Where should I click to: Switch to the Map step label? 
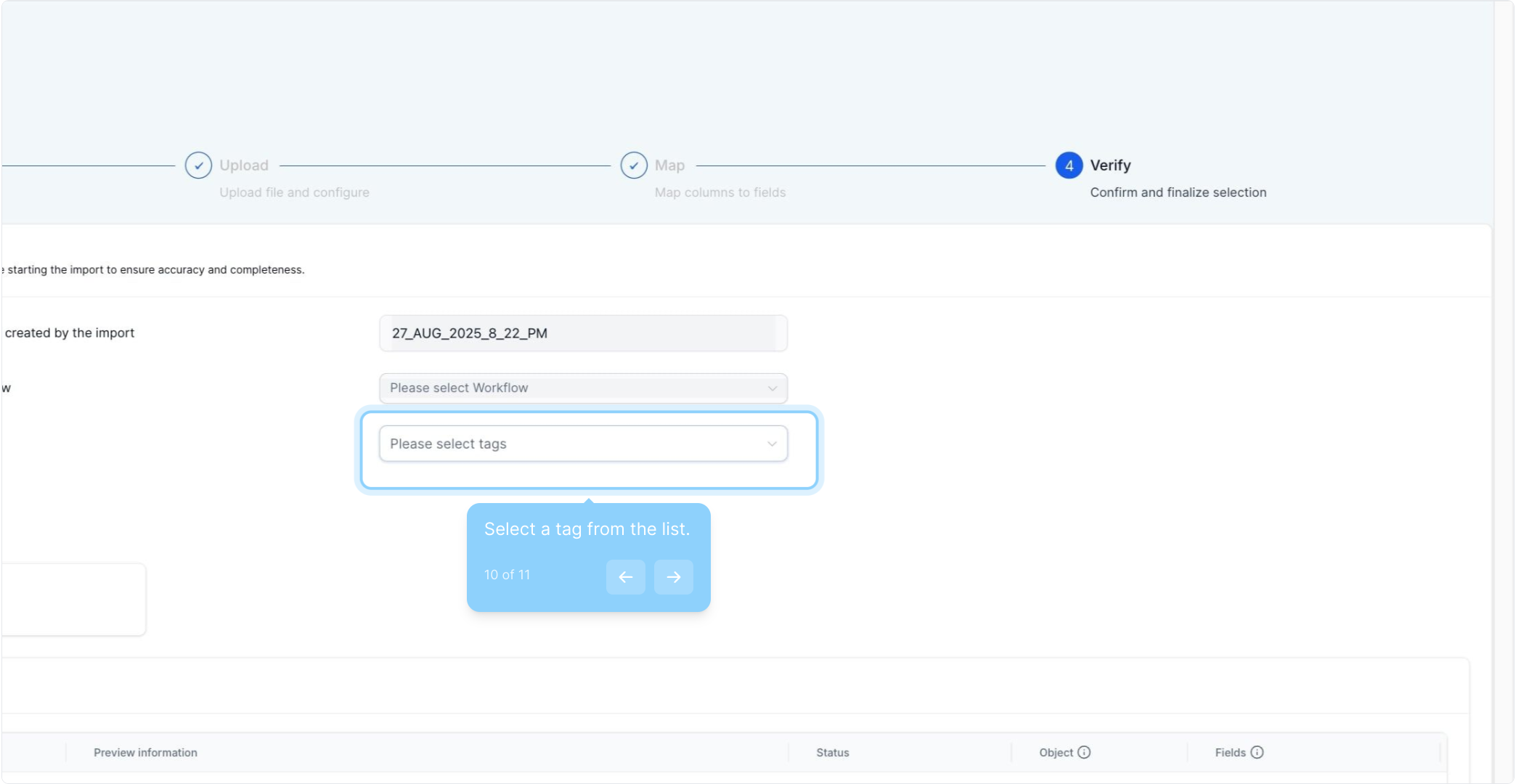click(x=669, y=166)
